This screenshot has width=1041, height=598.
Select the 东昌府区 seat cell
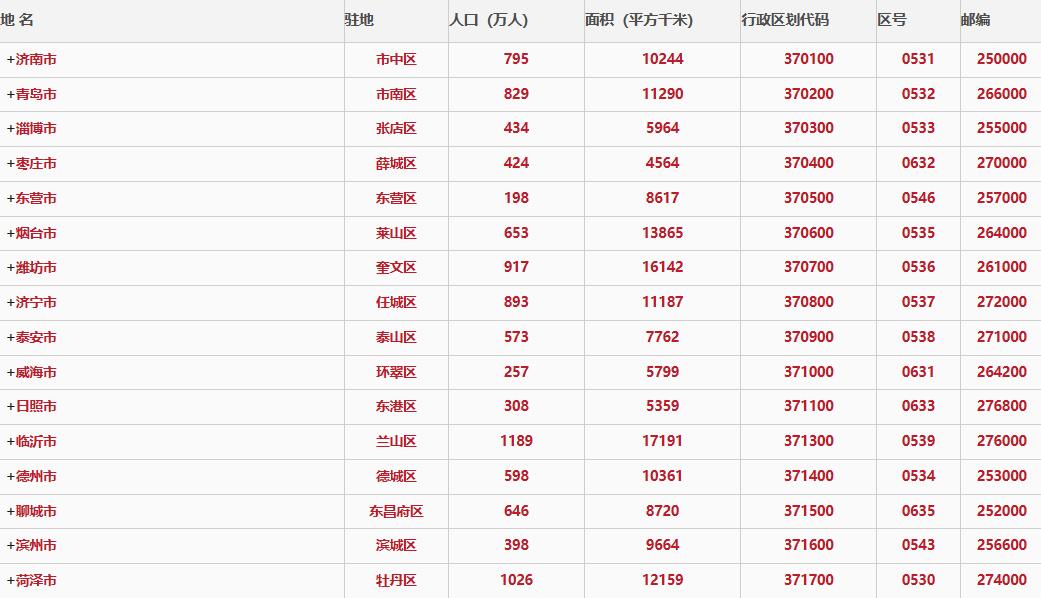tap(396, 512)
